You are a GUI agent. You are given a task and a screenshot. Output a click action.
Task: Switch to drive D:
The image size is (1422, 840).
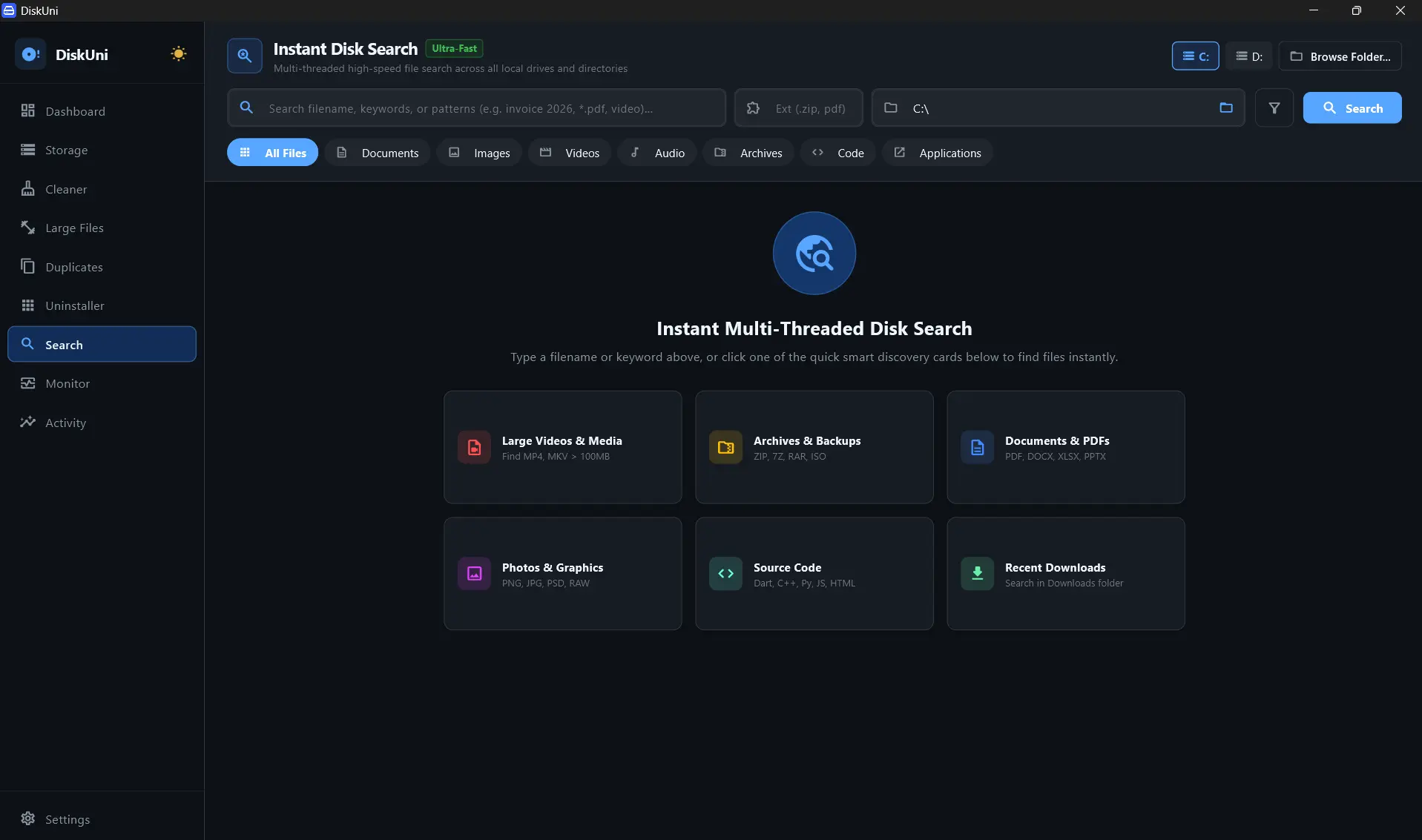click(x=1249, y=56)
